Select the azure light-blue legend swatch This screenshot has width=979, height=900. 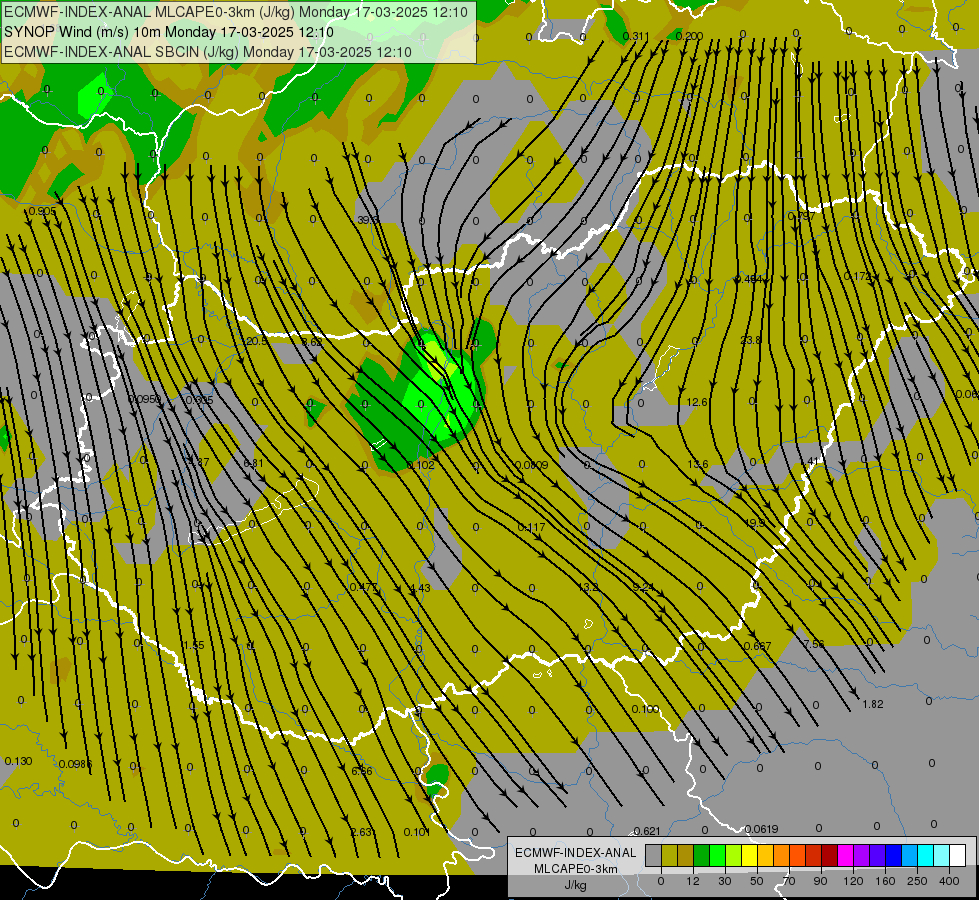(909, 856)
